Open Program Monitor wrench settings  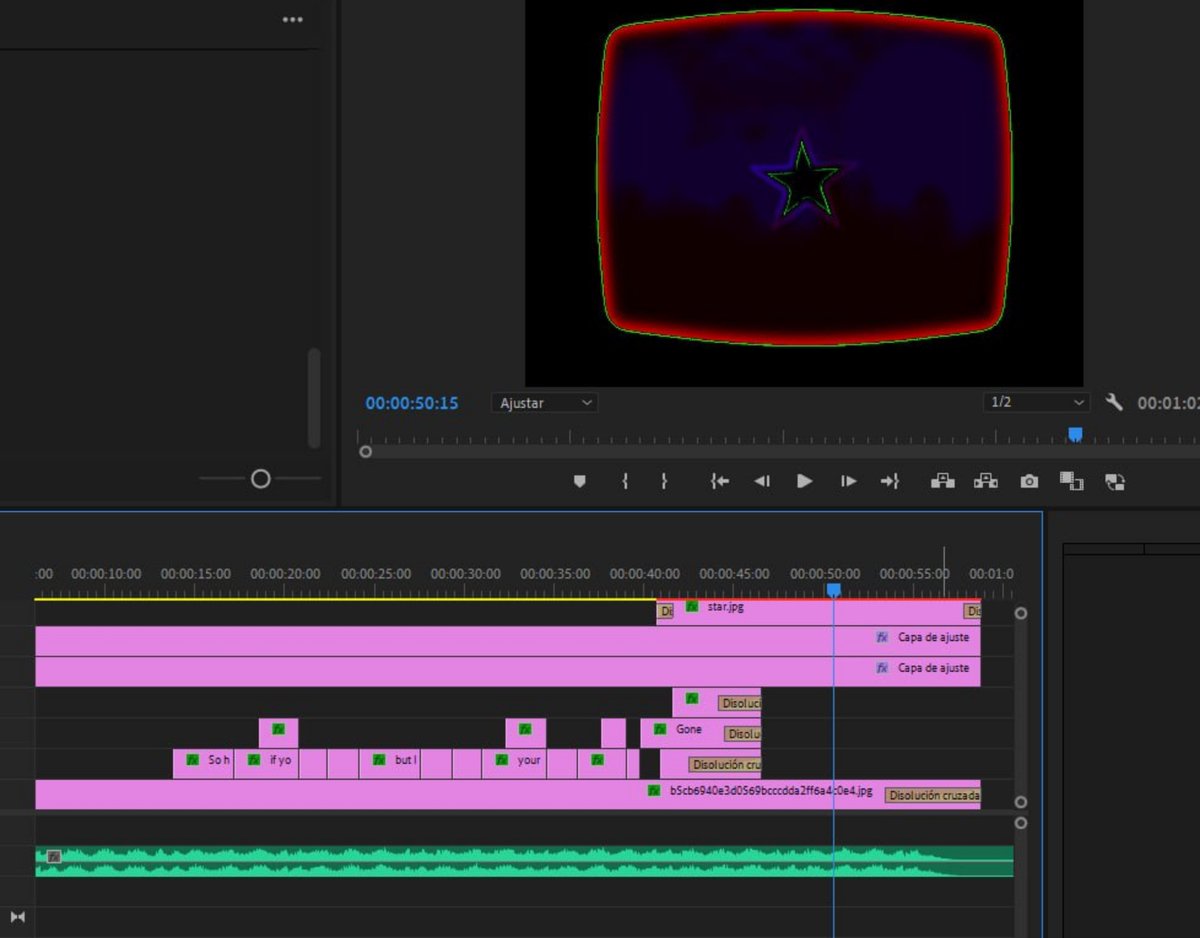point(1114,402)
